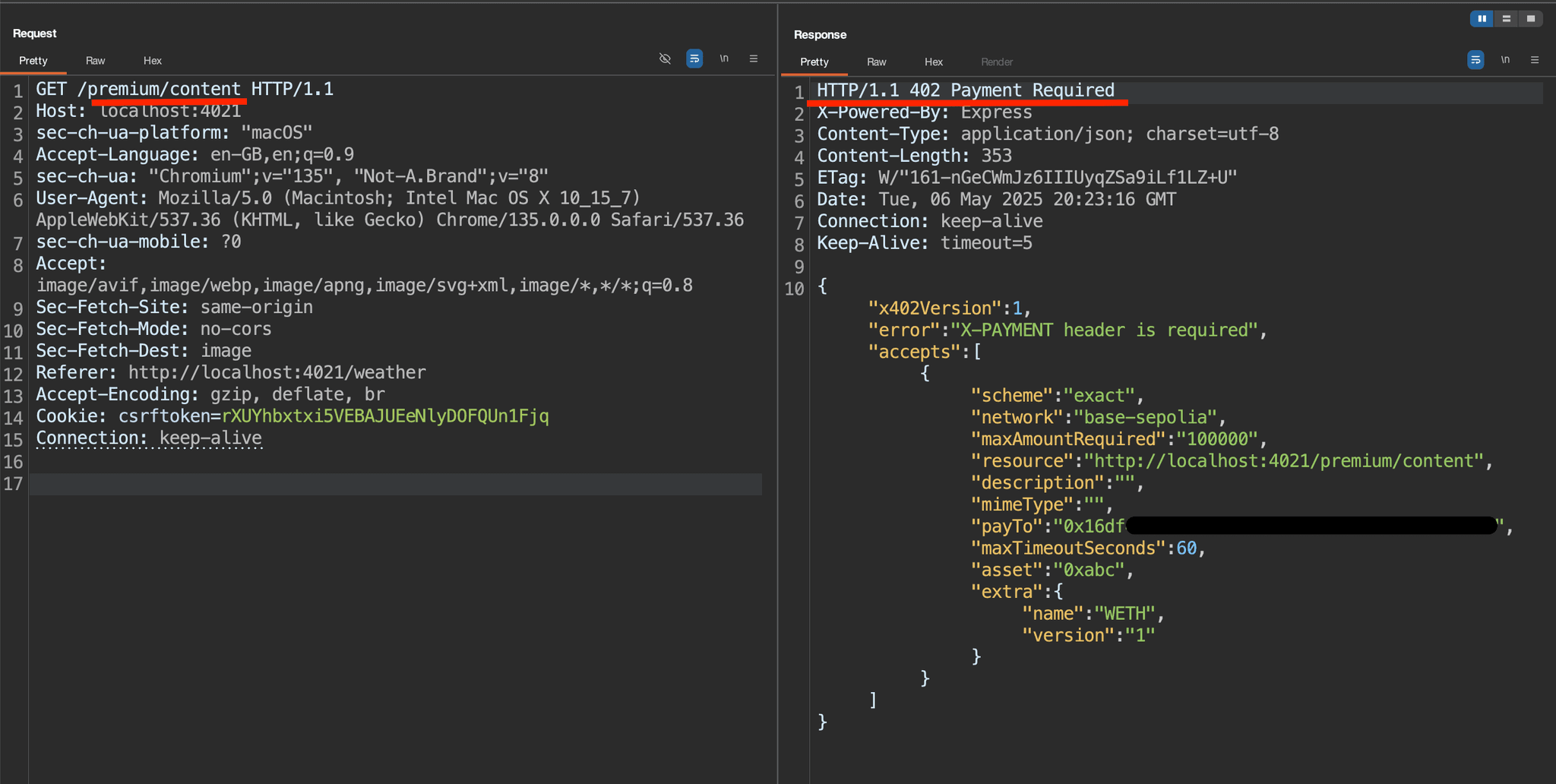Click the /premium/content path in request line
Screen dimensions: 1556x784
(x=159, y=90)
